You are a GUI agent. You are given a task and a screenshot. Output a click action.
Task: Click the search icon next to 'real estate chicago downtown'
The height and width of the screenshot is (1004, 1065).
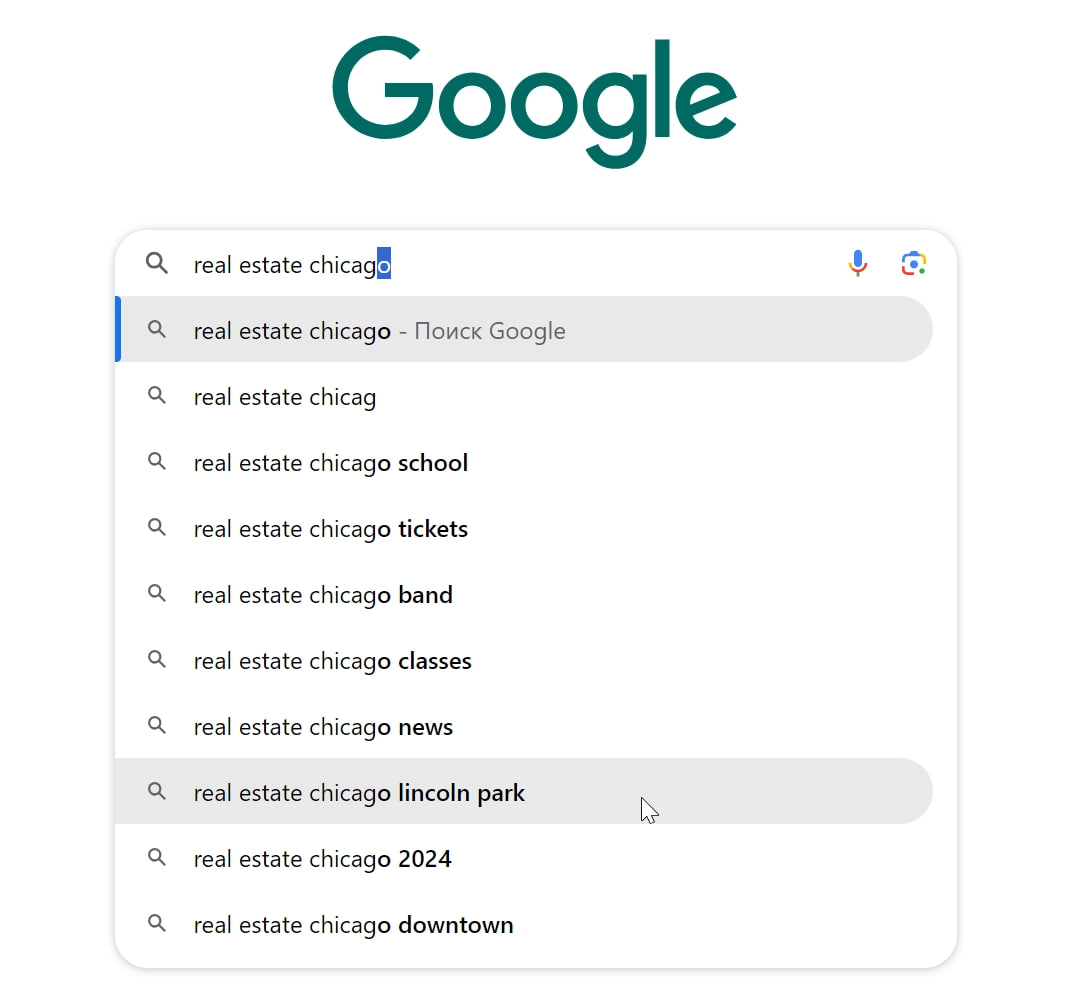pyautogui.click(x=157, y=924)
